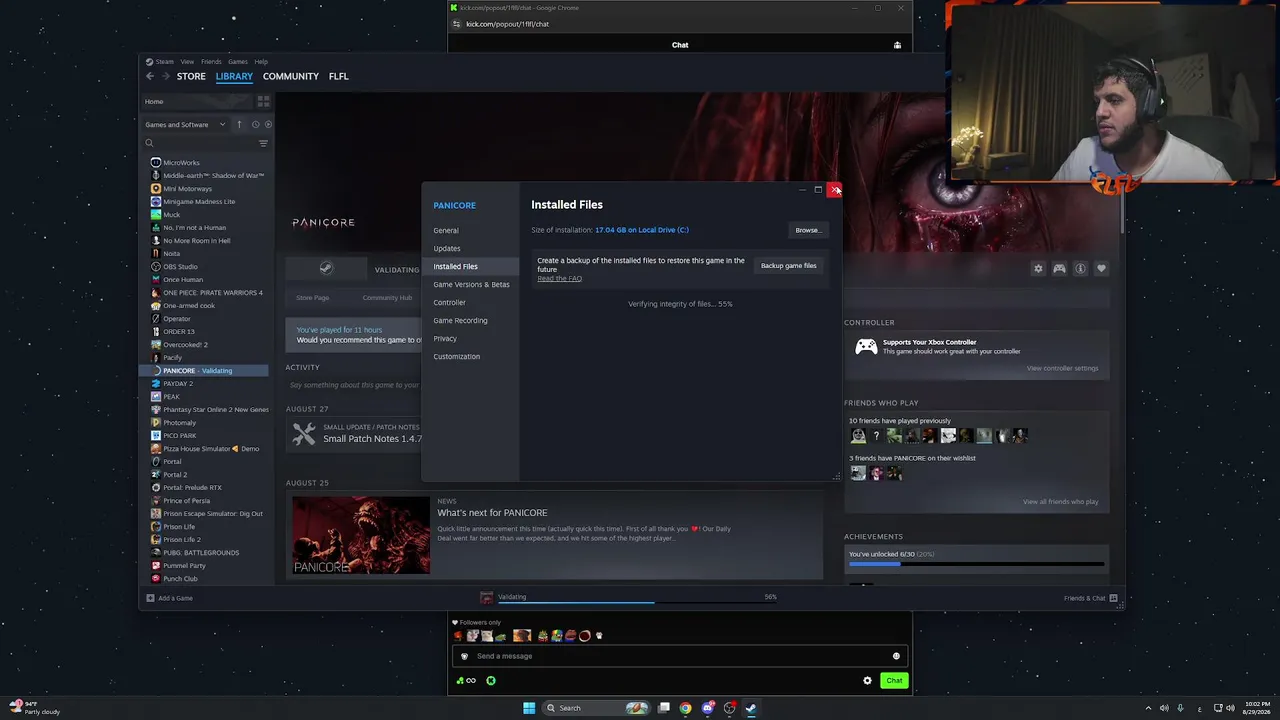
Task: Open Controller section in properties dialog
Action: pos(449,302)
